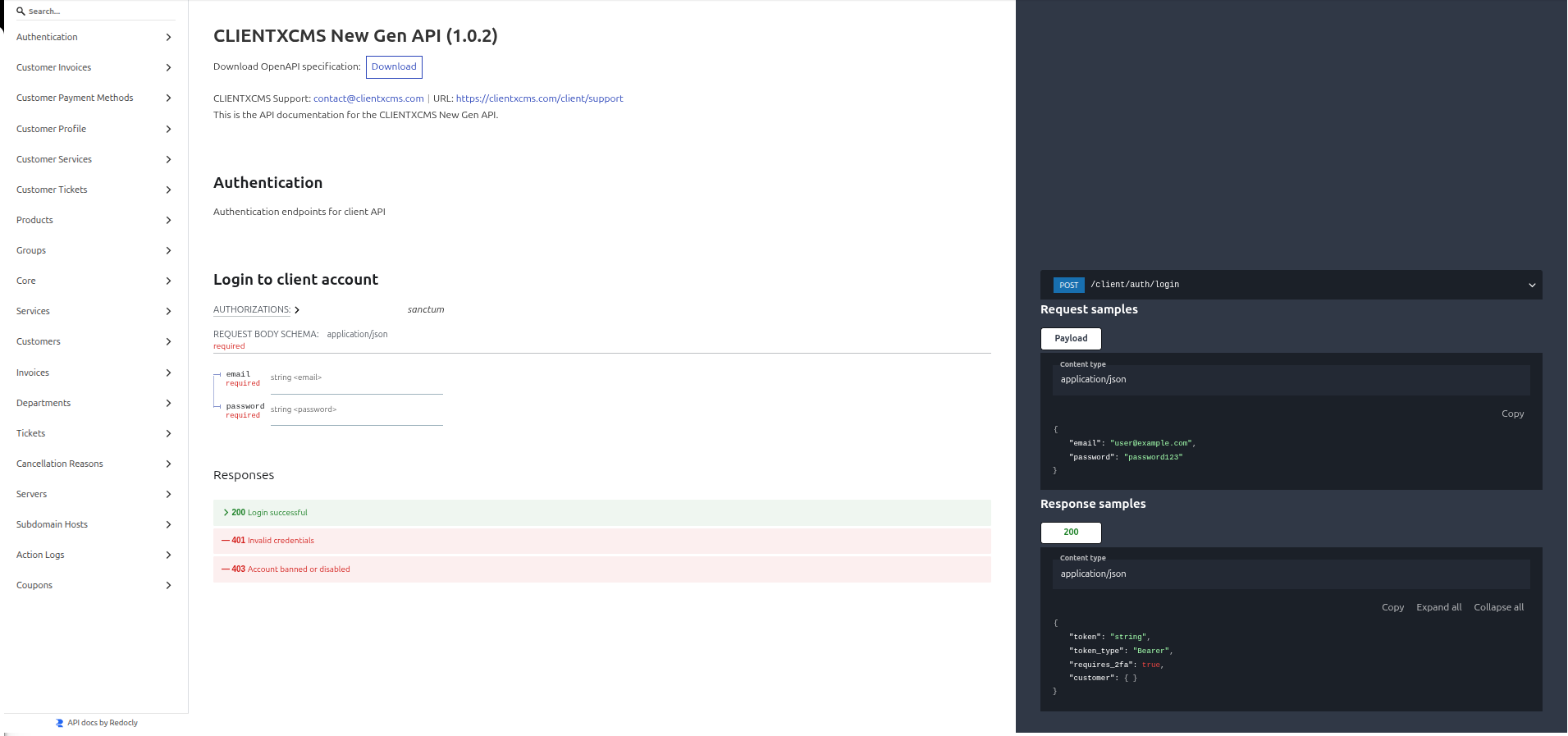This screenshot has height=736, width=1568.
Task: Expand all response sample nodes
Action: (1438, 608)
